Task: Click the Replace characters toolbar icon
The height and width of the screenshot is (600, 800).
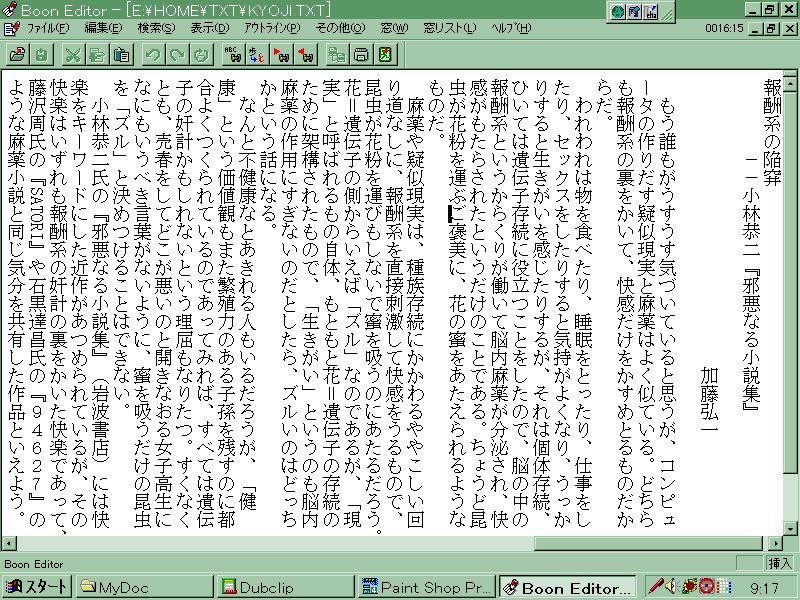Action: coord(256,54)
